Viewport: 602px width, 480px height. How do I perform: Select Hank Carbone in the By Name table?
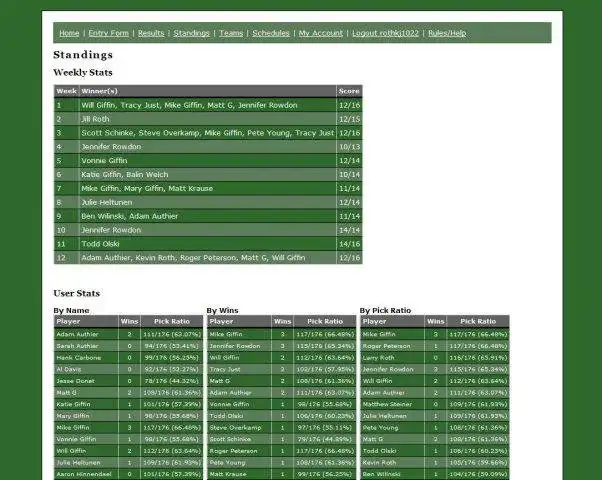coord(79,358)
